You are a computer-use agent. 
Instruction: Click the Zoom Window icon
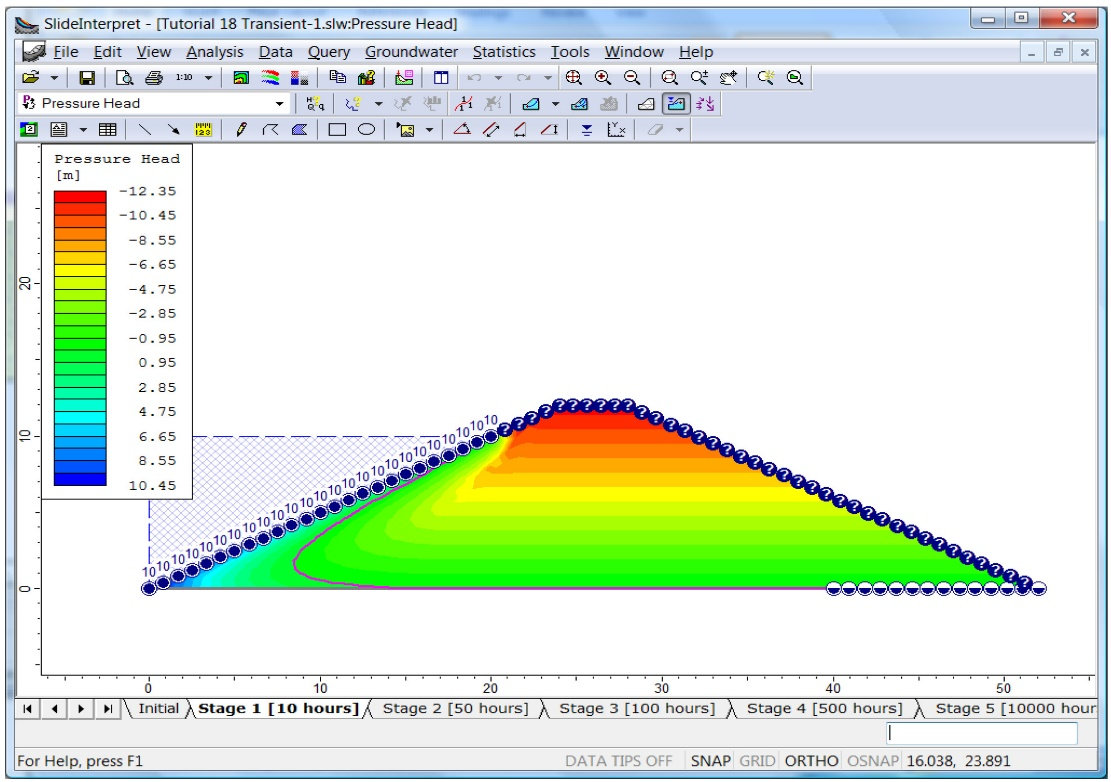click(669, 77)
